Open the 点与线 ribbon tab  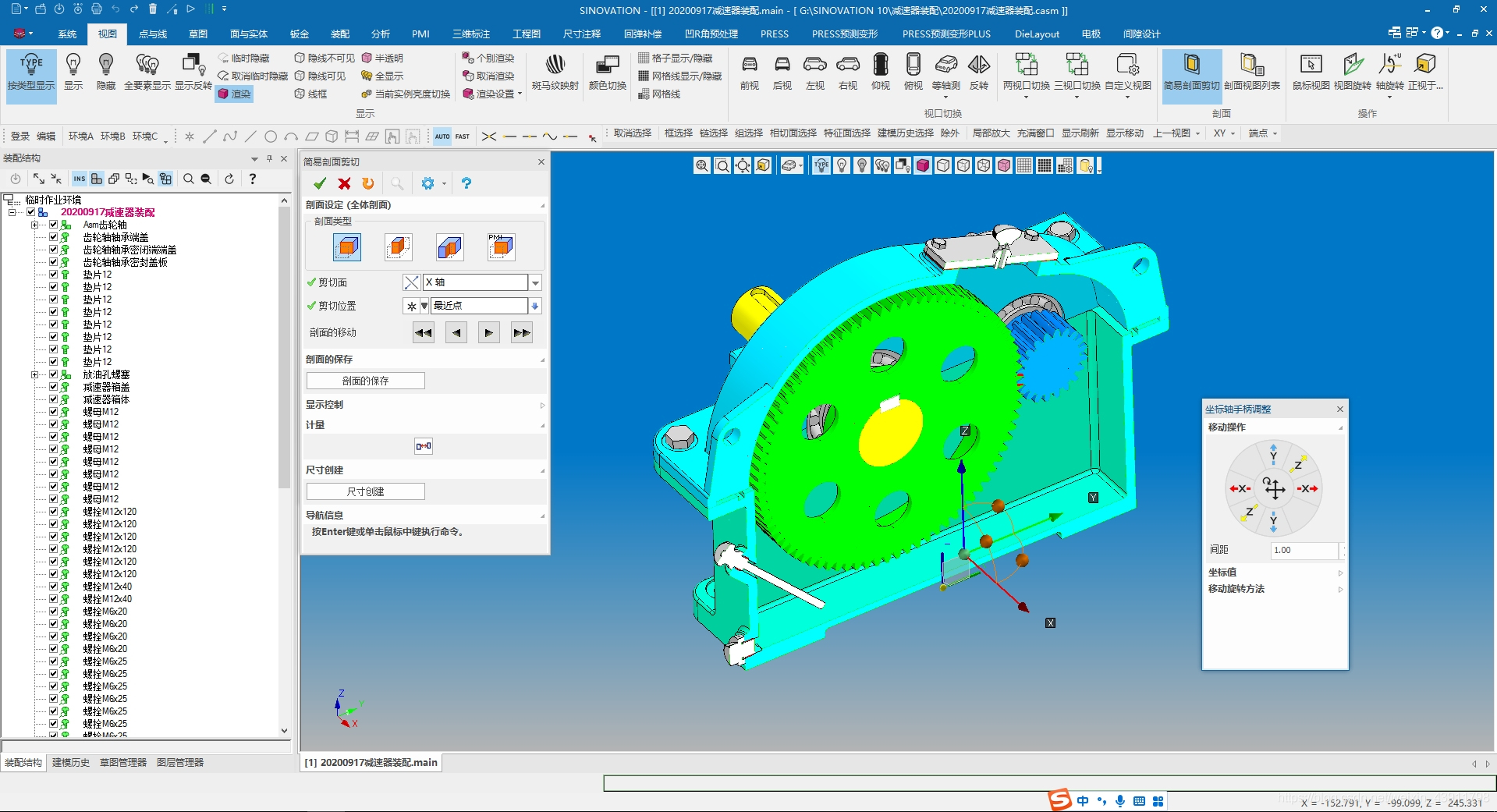point(153,34)
